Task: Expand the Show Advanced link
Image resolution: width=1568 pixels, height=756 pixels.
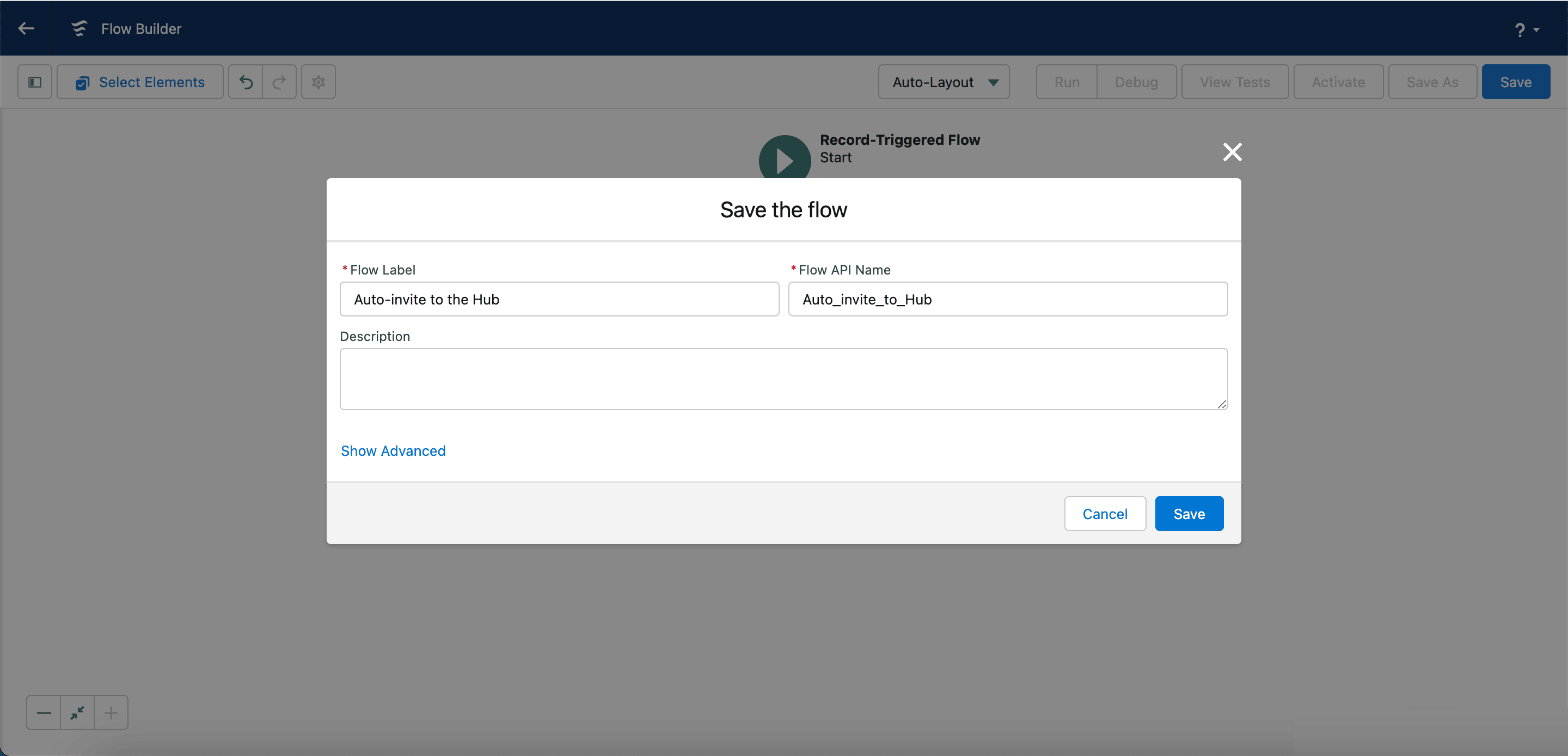Action: click(x=393, y=451)
